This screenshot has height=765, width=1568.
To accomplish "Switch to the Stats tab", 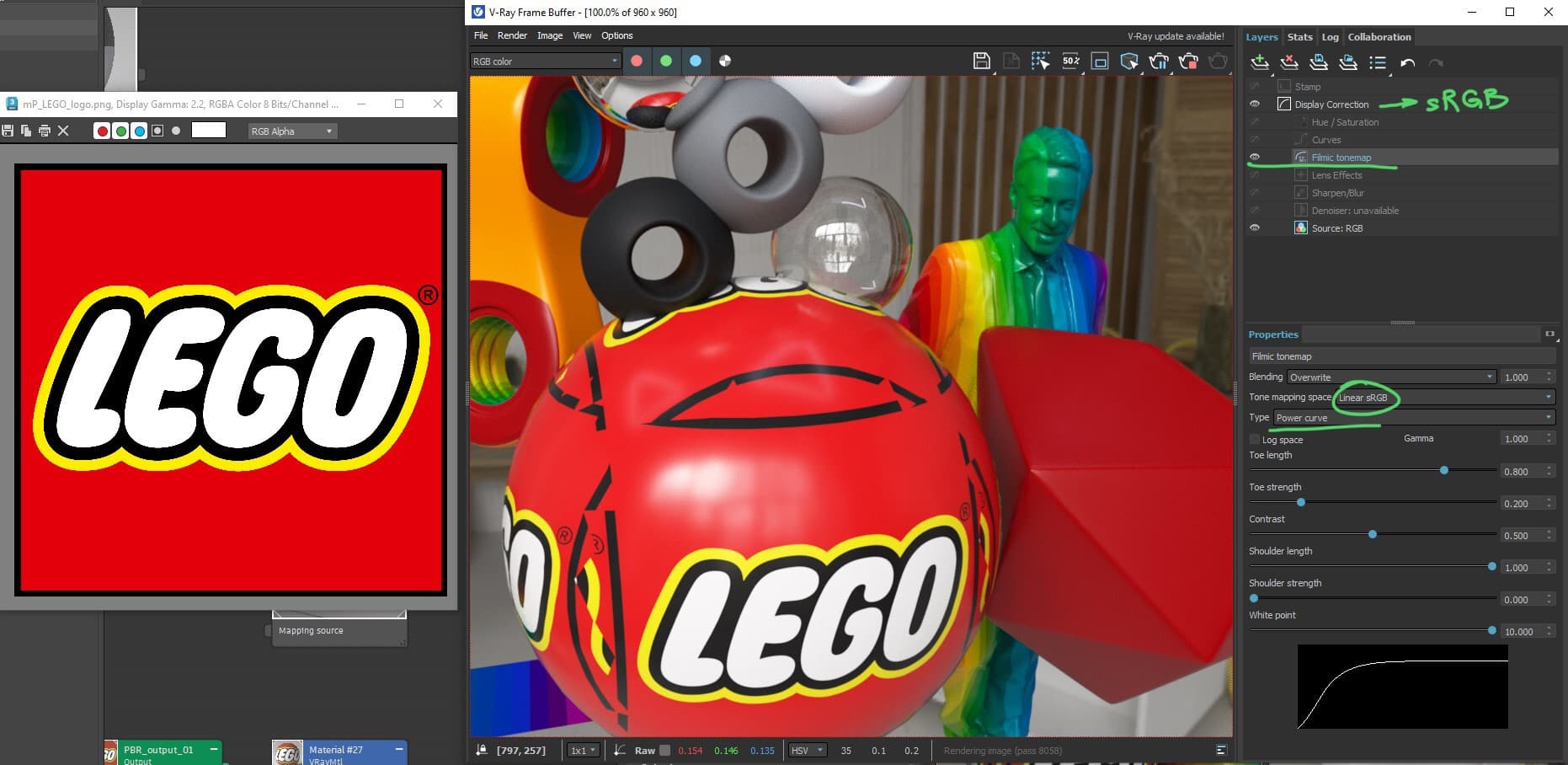I will (1299, 37).
